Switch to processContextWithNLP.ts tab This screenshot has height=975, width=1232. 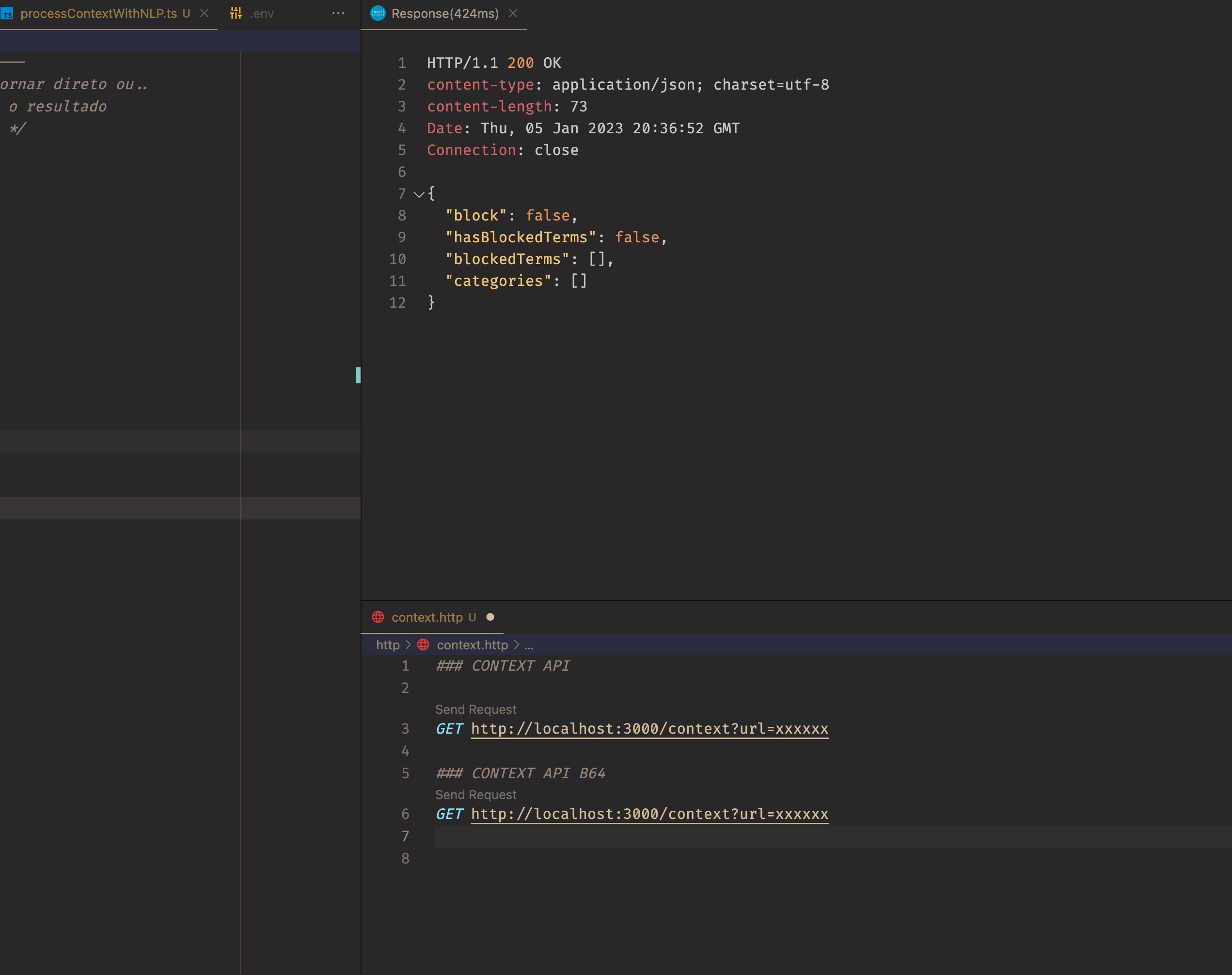[98, 14]
